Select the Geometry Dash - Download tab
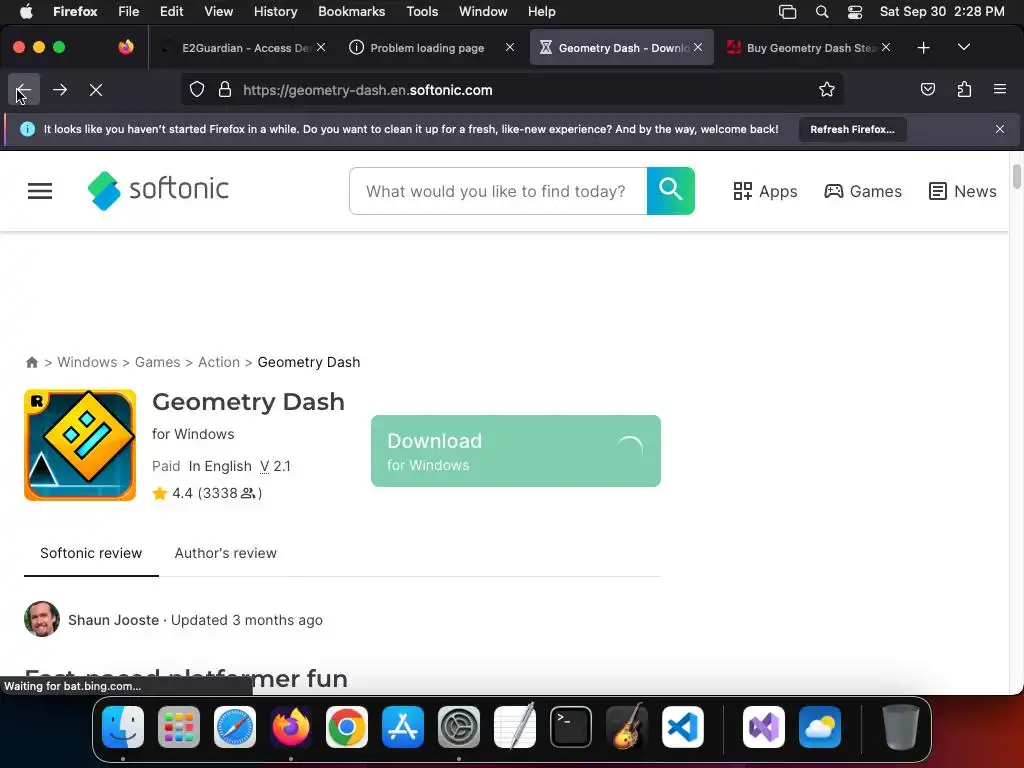Screen dimensions: 1024x768 (x=621, y=48)
